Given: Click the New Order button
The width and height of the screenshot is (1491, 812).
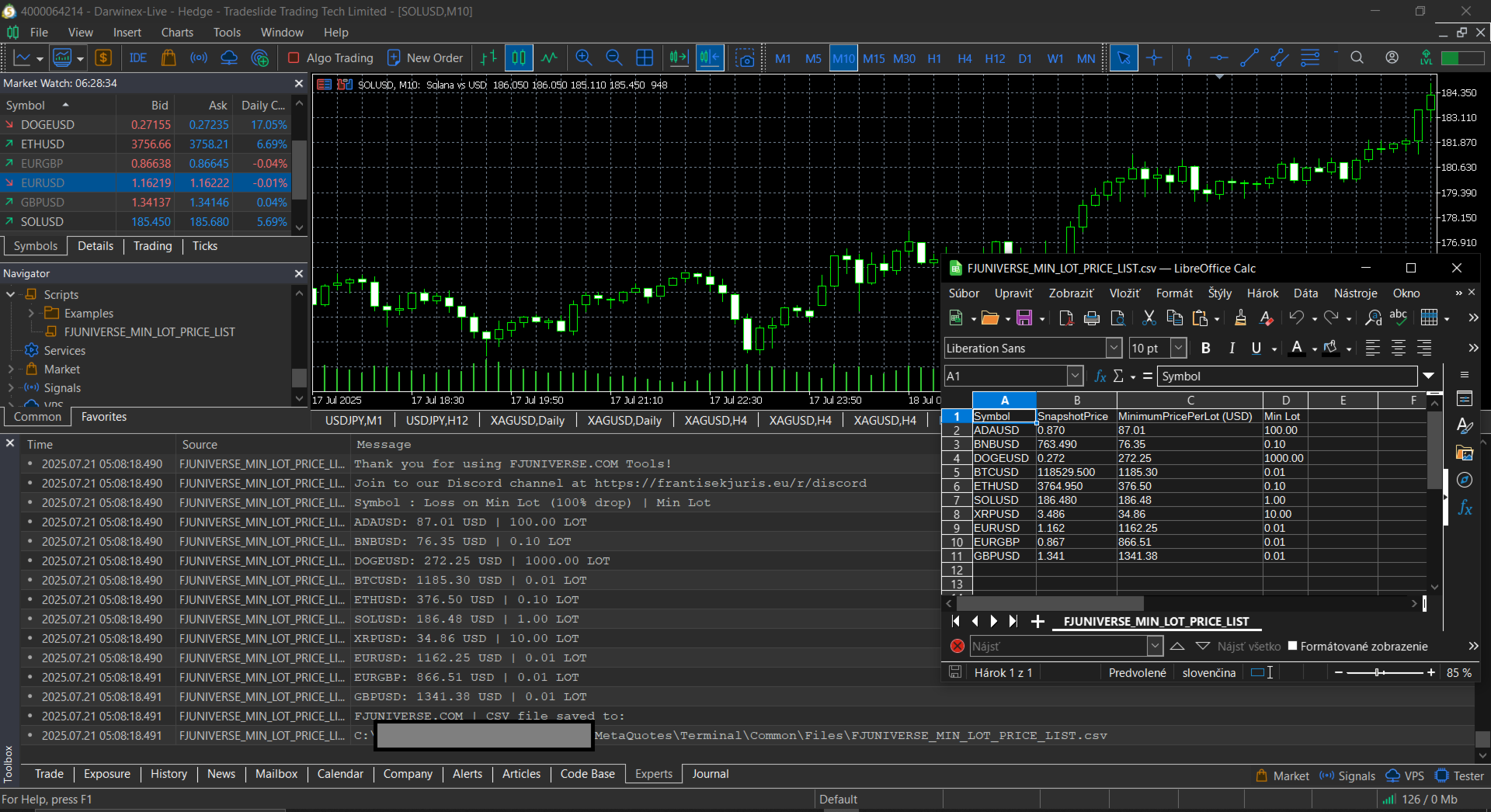Looking at the screenshot, I should (x=425, y=58).
